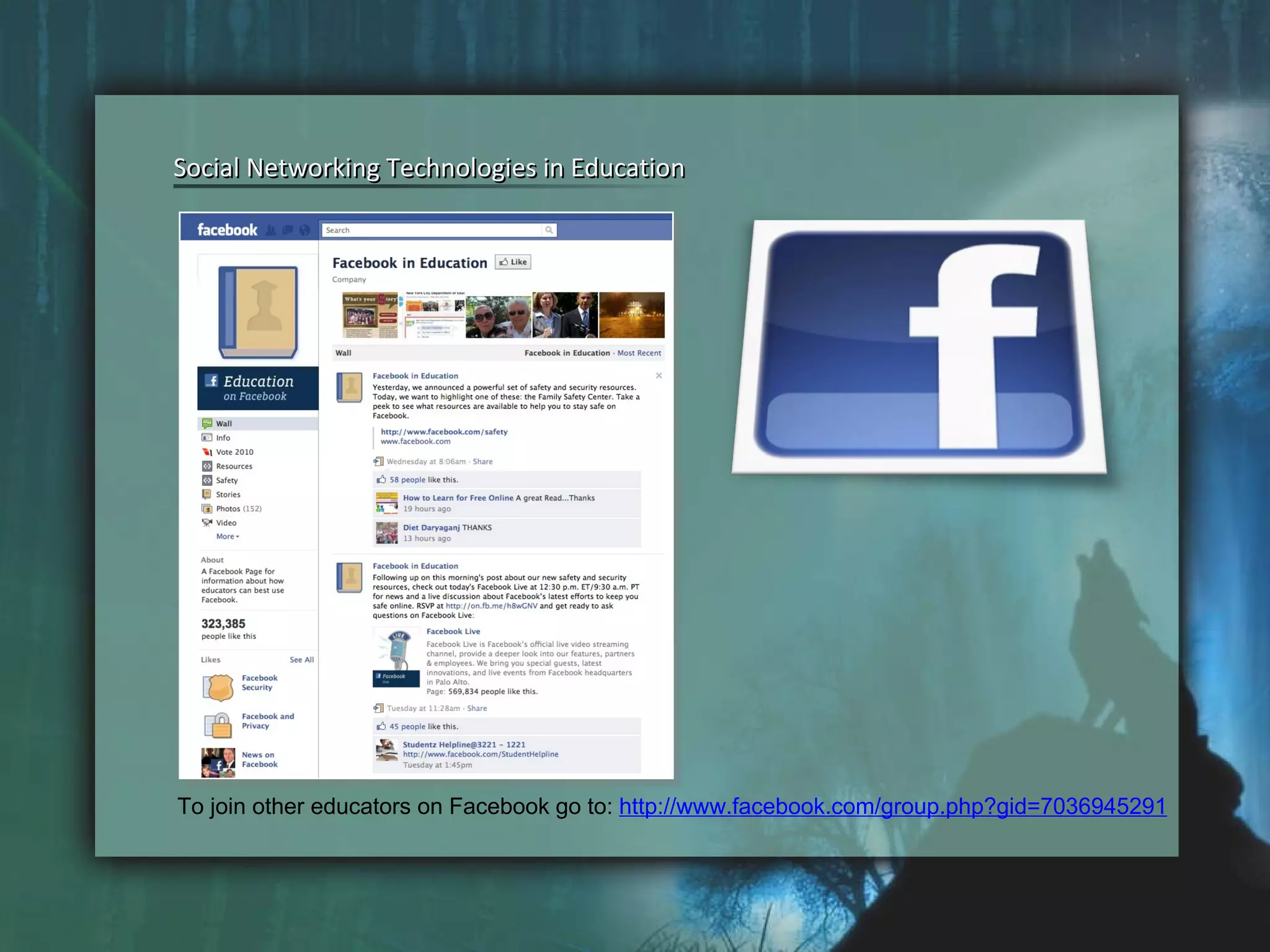Click the Facebook Live microphone image

pyautogui.click(x=396, y=657)
